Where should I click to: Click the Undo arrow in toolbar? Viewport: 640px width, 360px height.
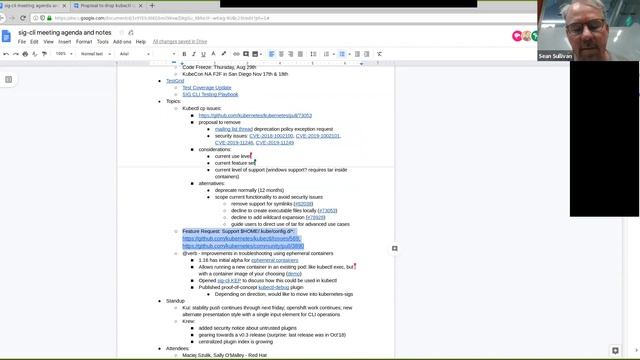[x=6, y=54]
